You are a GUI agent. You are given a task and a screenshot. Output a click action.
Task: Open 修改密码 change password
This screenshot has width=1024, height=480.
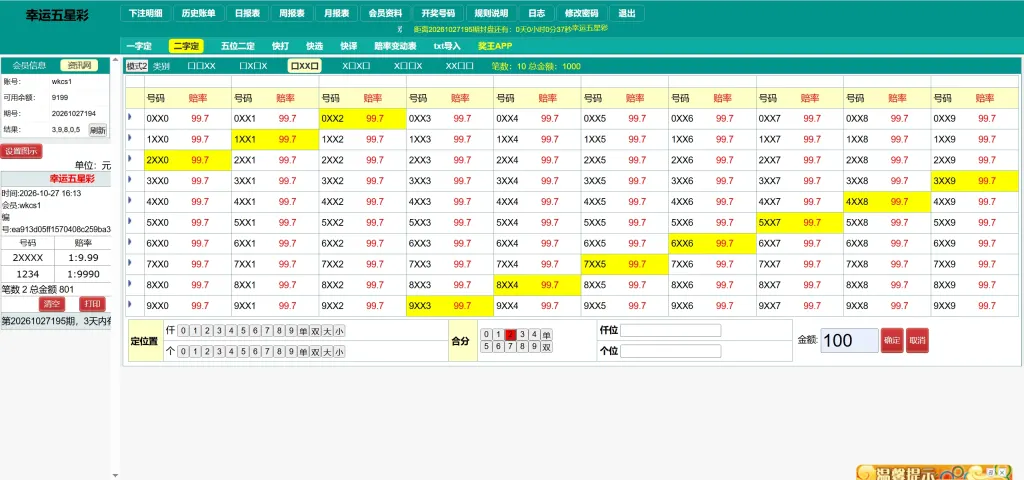pyautogui.click(x=581, y=13)
